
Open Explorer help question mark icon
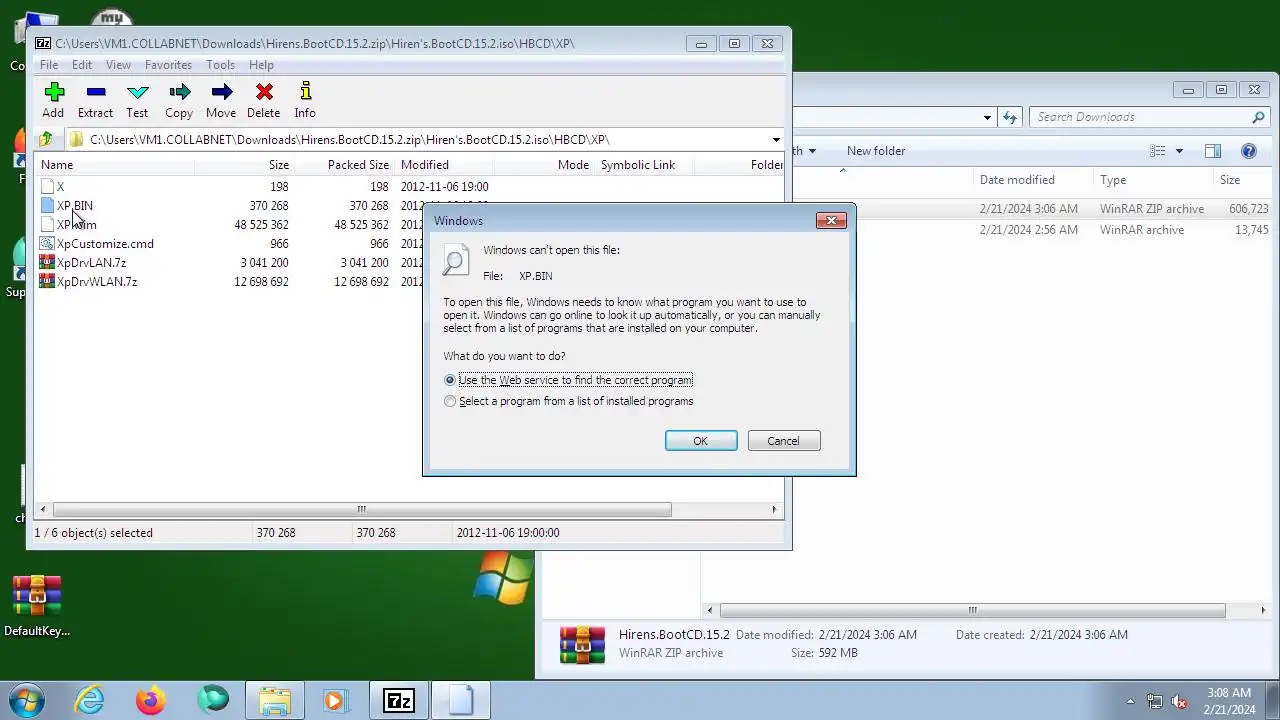(x=1248, y=151)
